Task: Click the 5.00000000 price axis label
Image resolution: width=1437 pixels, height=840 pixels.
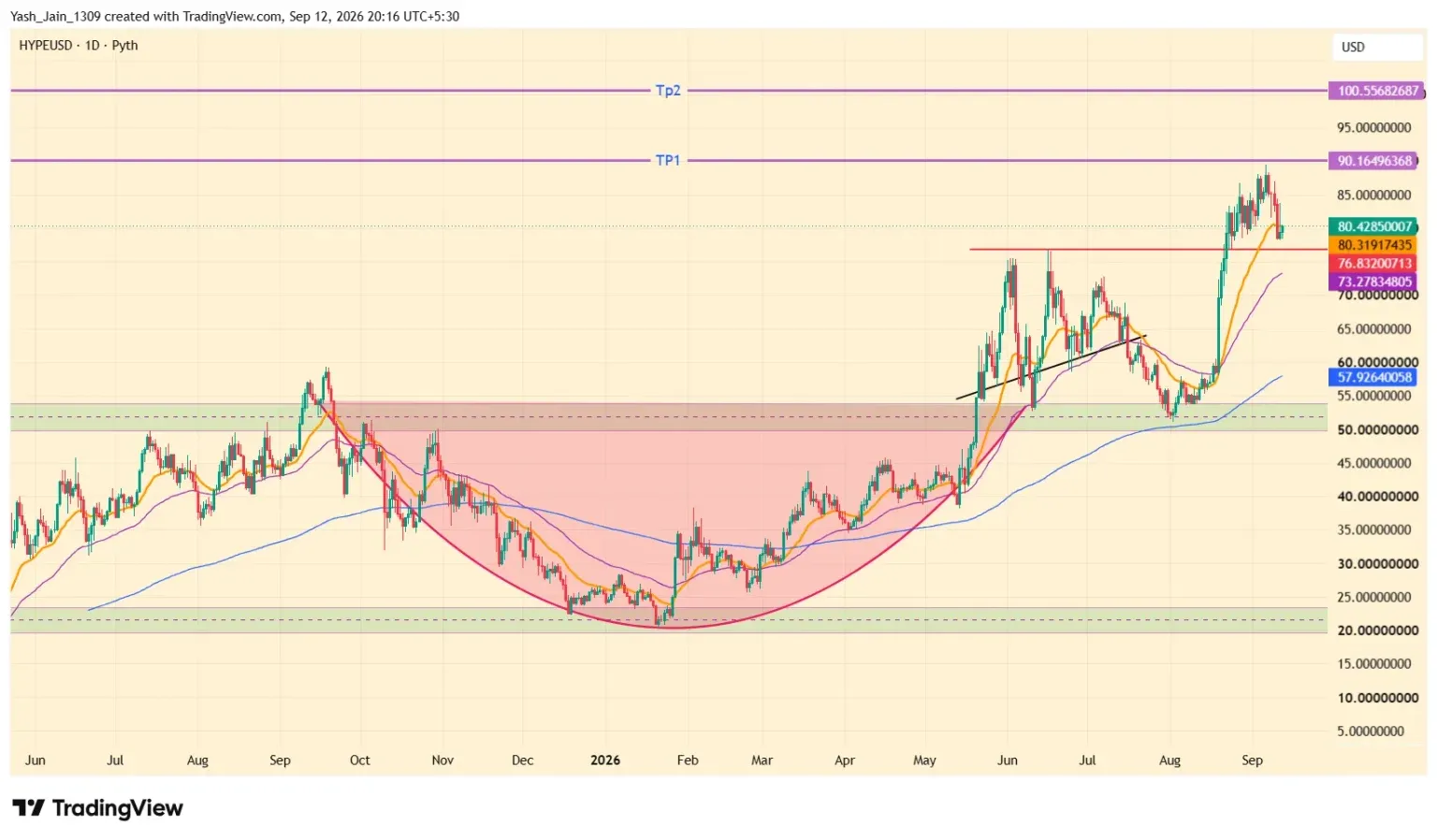Action: [x=1371, y=731]
